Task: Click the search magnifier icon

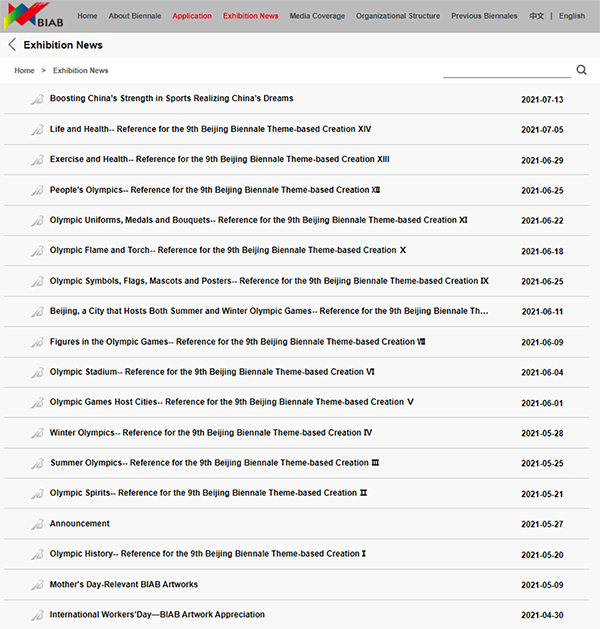Action: pos(582,70)
